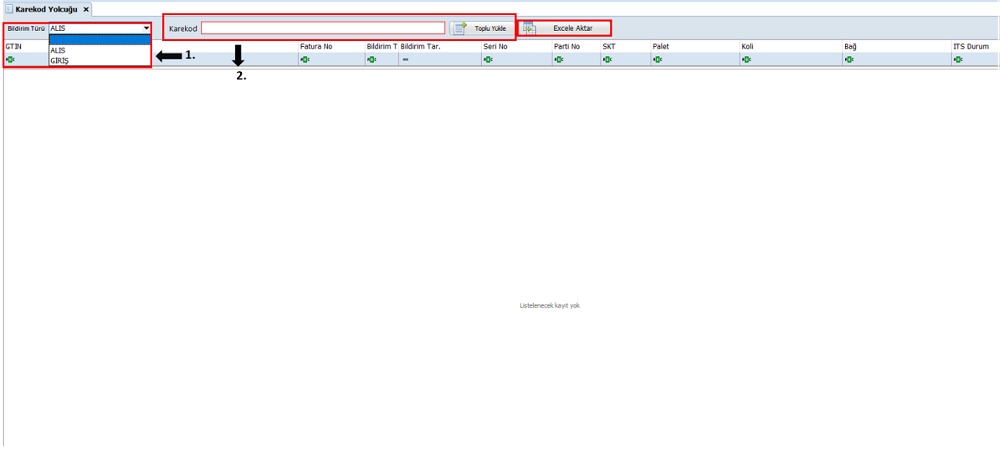Click the Bildirim Tar. equals filter operator

point(405,59)
